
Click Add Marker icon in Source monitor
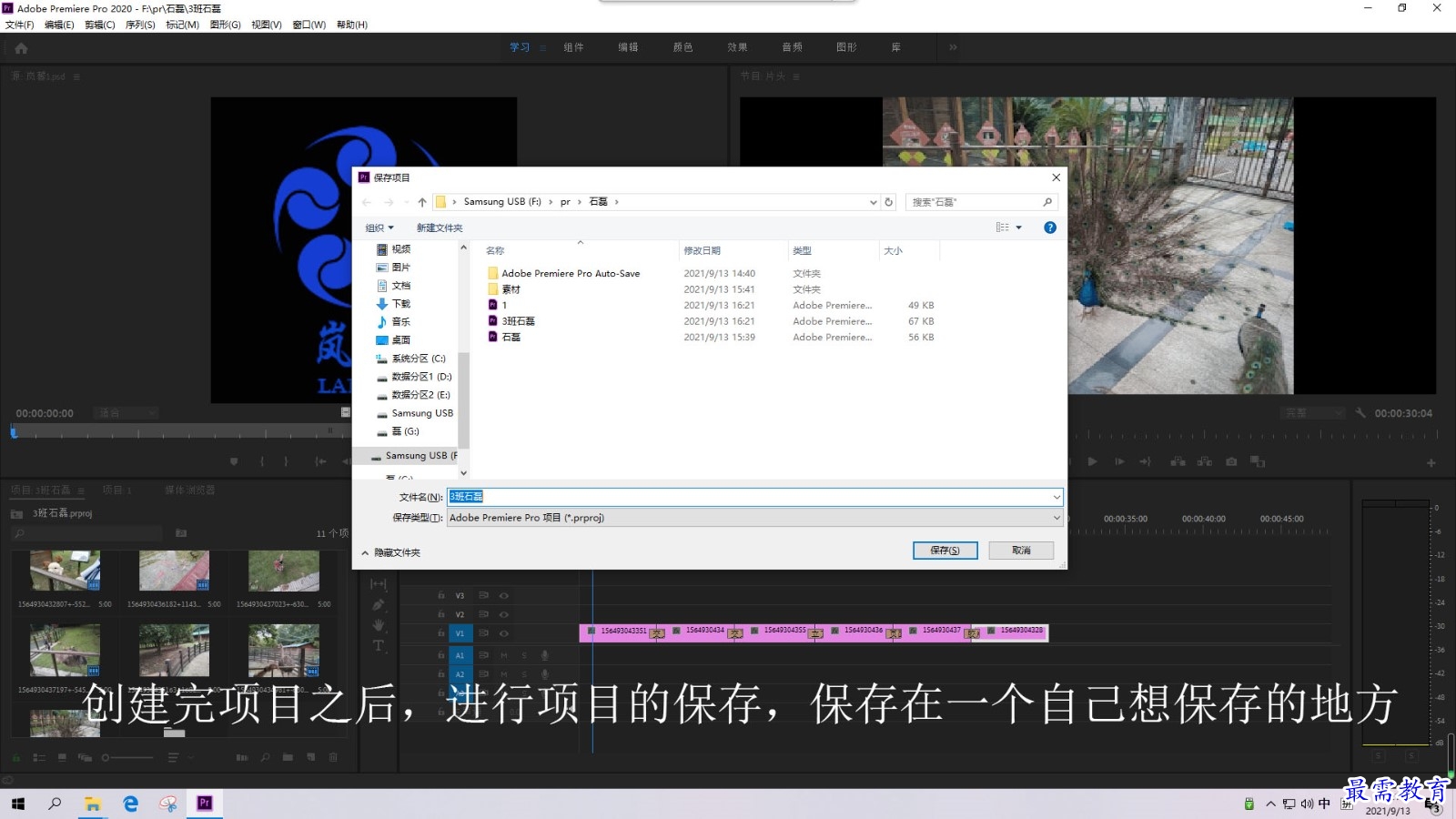234,462
